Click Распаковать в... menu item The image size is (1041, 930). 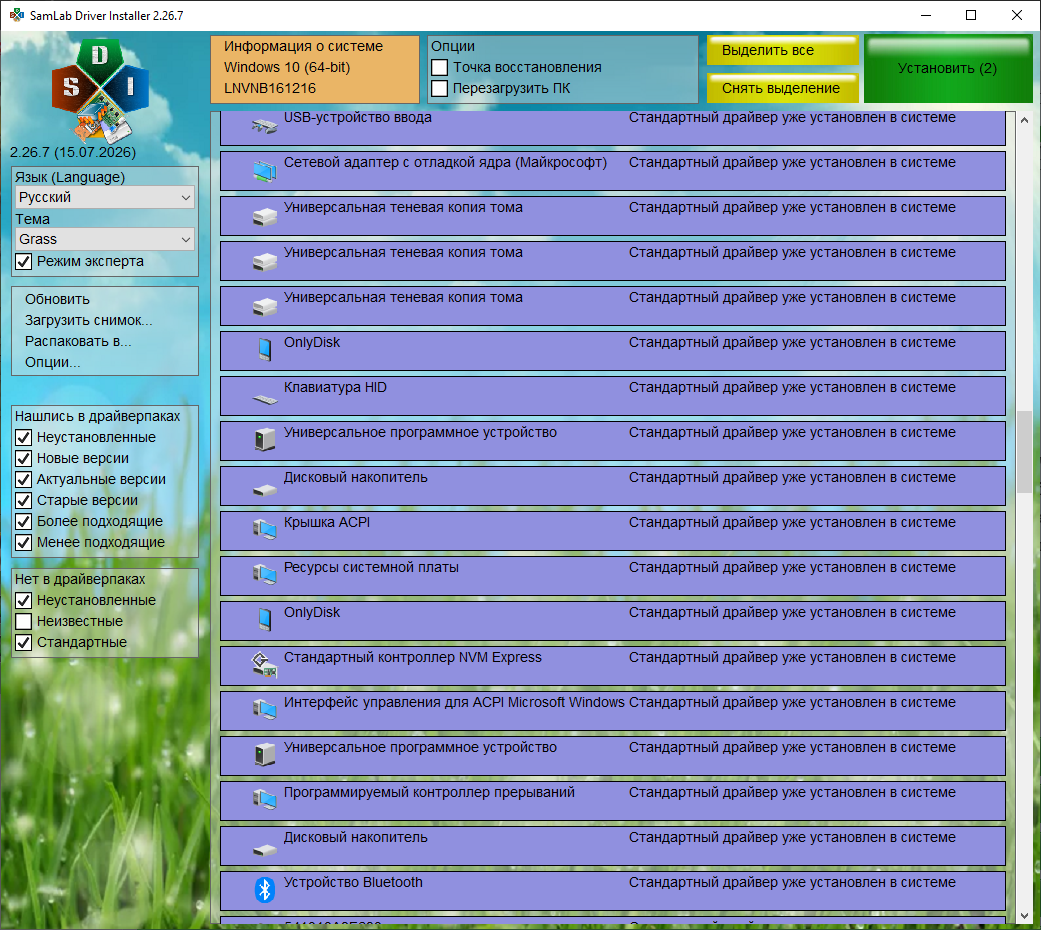78,341
